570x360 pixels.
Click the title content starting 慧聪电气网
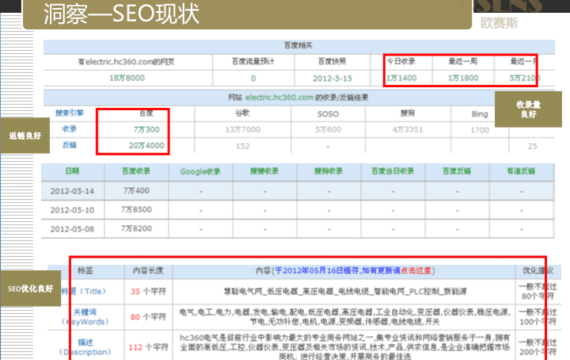(345, 291)
